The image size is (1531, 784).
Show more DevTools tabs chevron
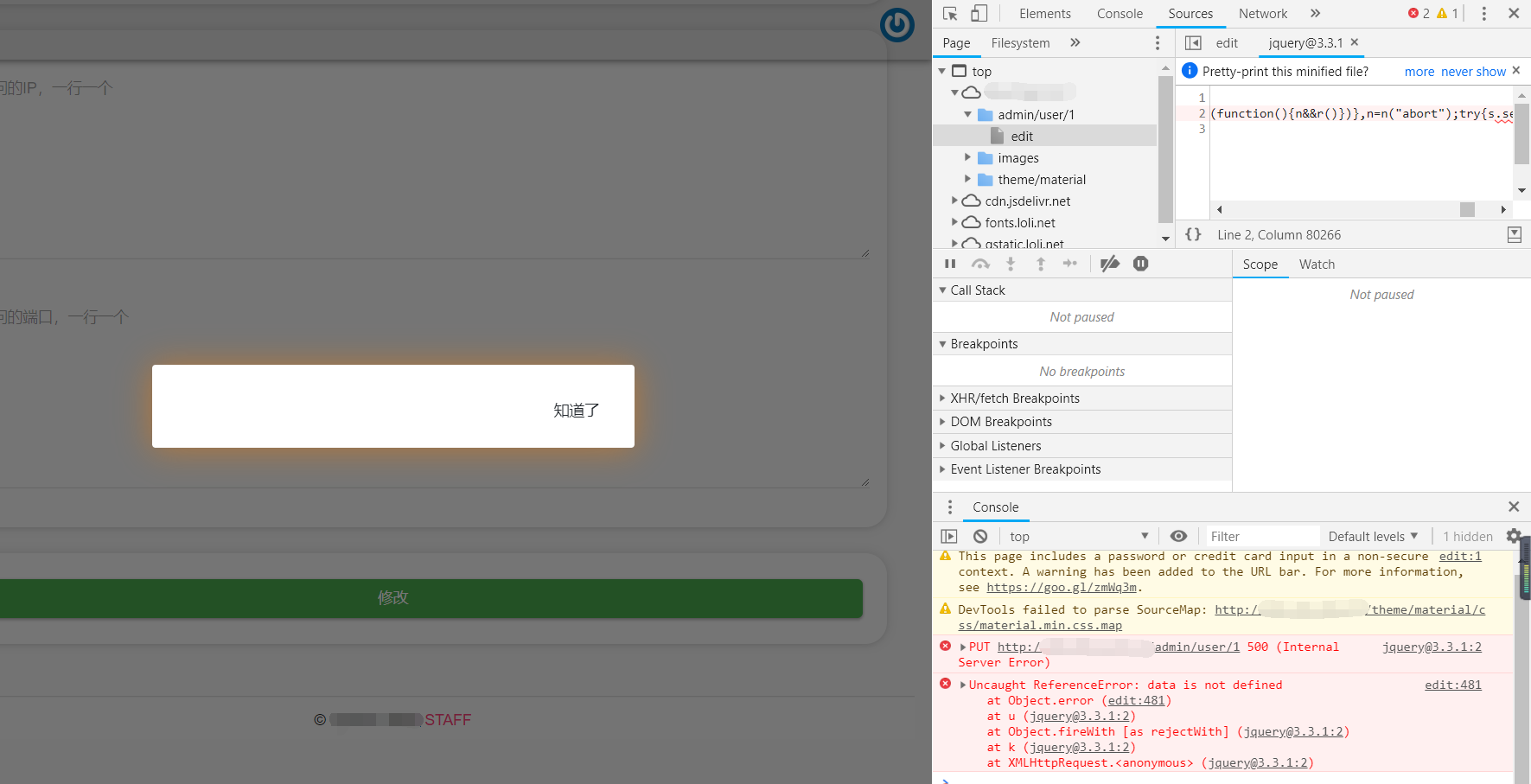click(1315, 13)
